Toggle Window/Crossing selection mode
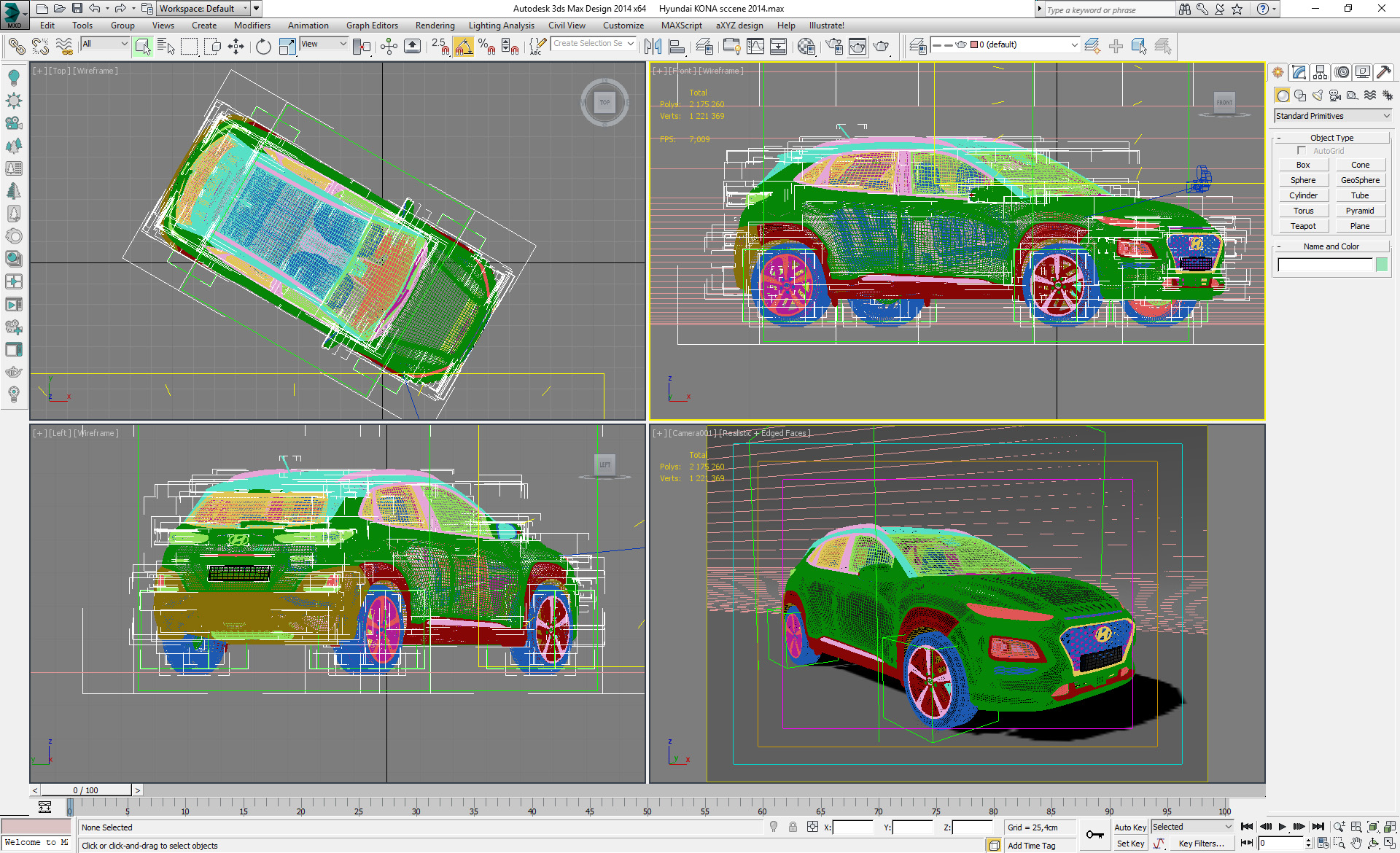The height and width of the screenshot is (853, 1400). [x=212, y=47]
